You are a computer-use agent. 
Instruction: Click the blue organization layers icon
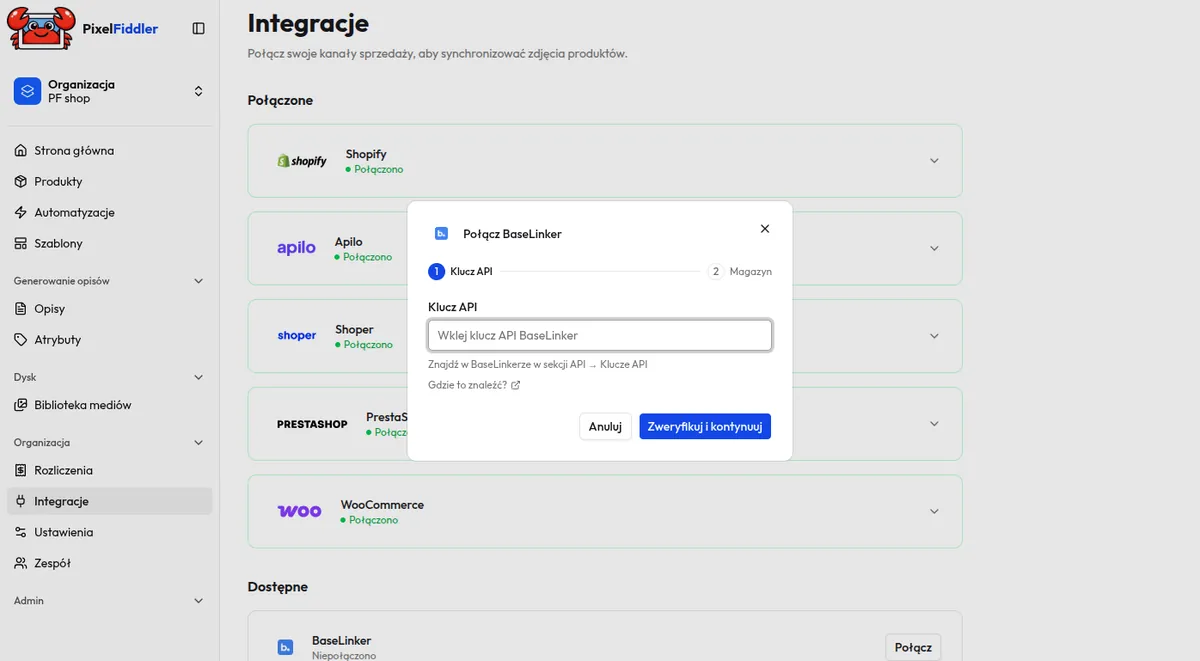[x=27, y=91]
